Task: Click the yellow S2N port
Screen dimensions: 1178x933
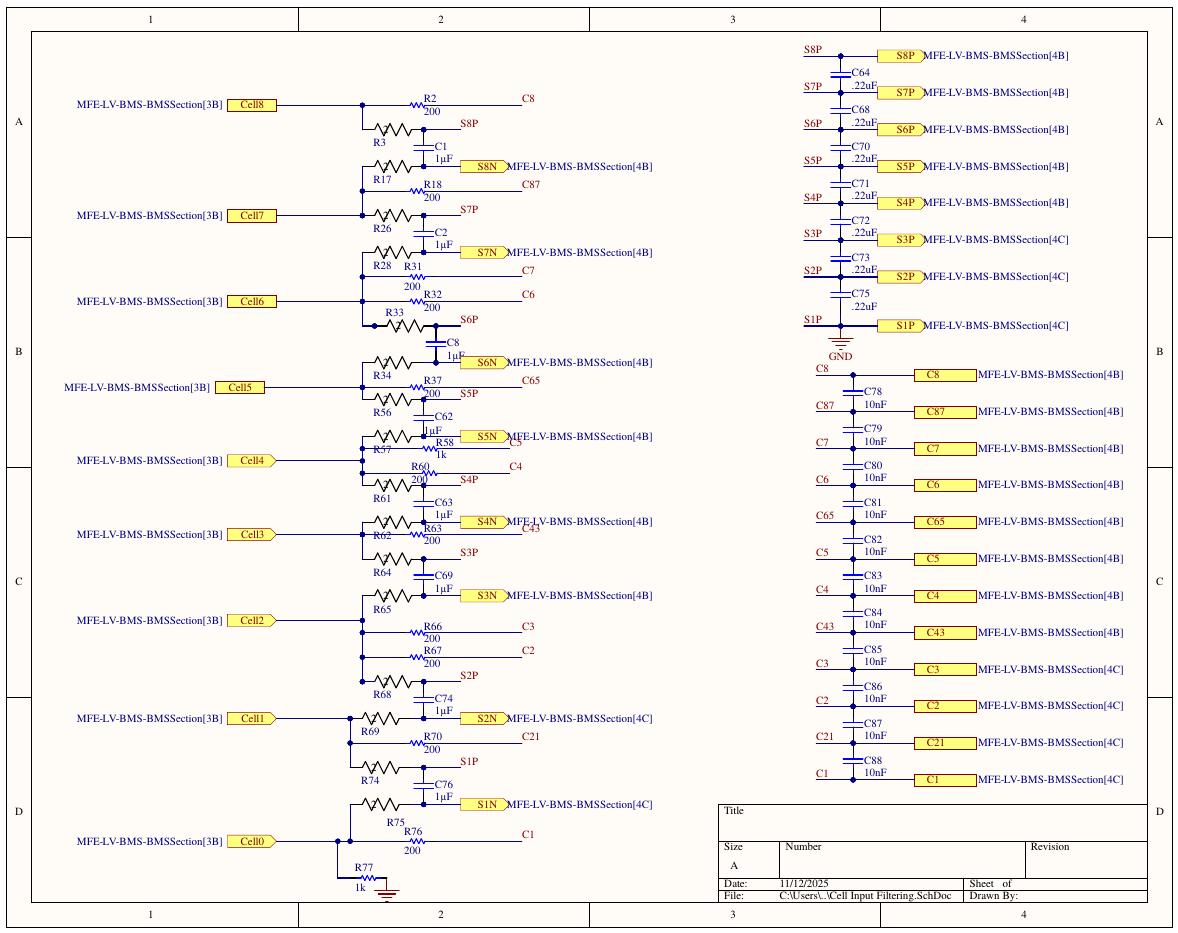Action: coord(485,719)
